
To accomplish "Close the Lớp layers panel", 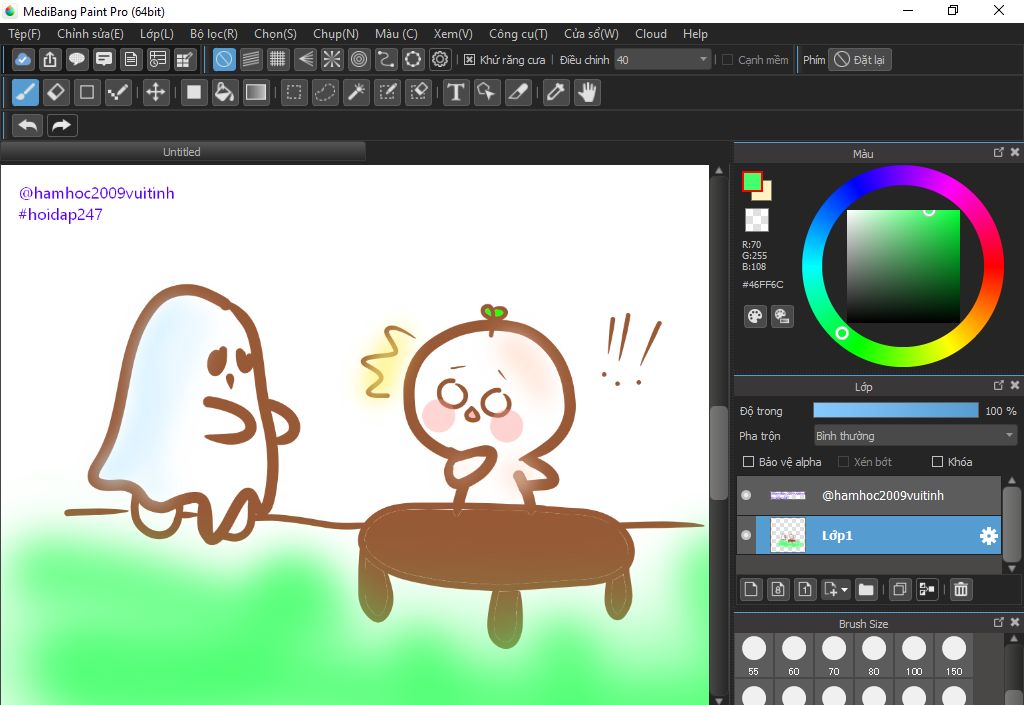I will tap(1015, 385).
